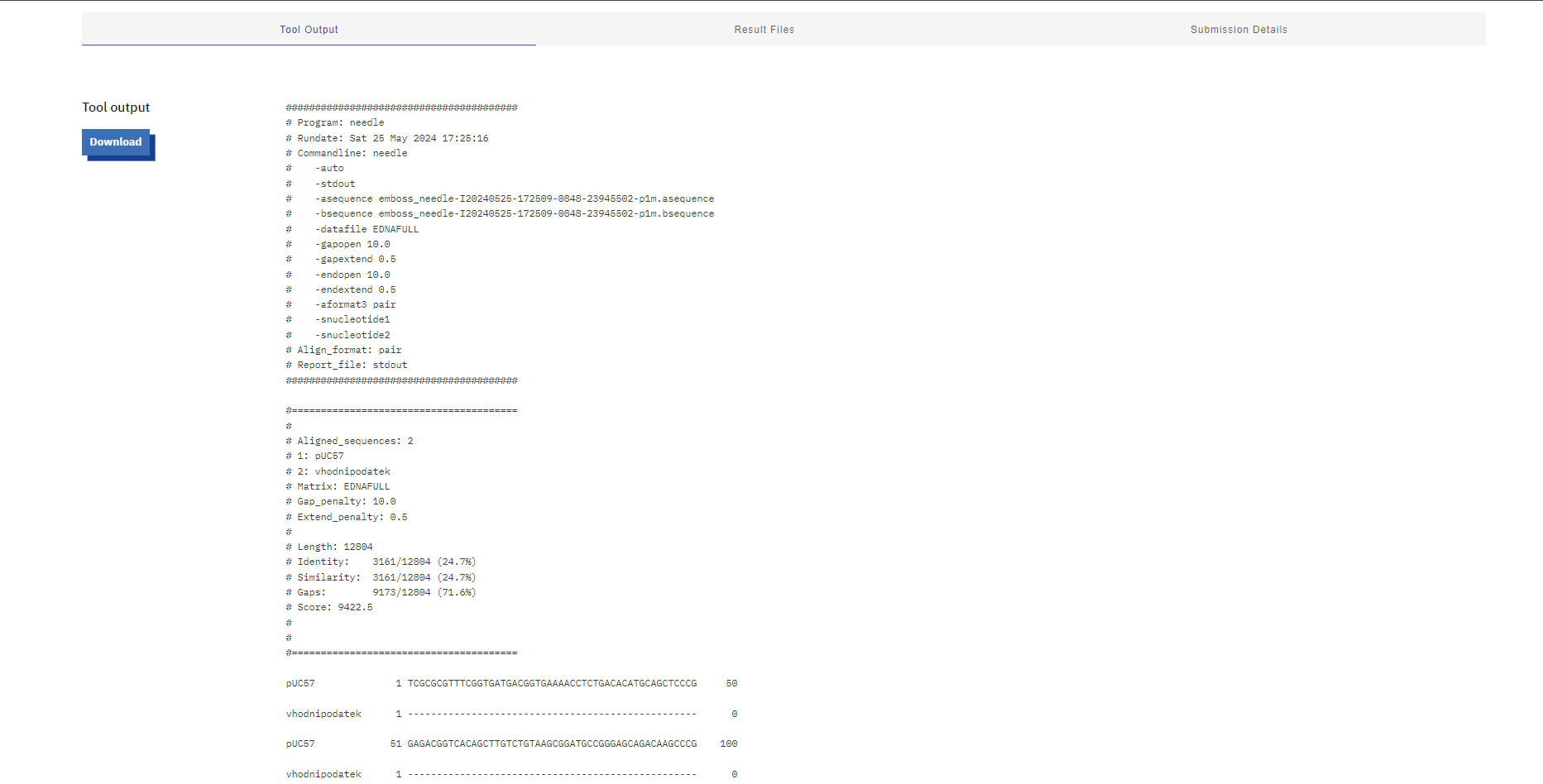Click the '# Gap_penalty: 10.0' line

click(x=341, y=501)
